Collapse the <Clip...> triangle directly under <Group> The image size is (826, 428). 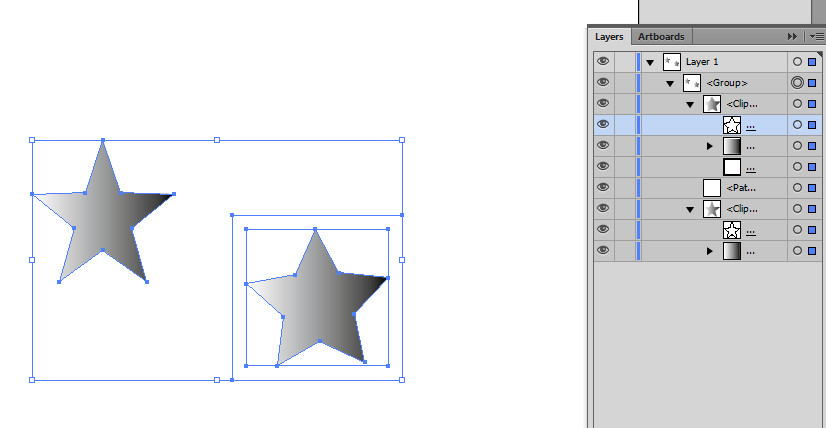(x=690, y=104)
